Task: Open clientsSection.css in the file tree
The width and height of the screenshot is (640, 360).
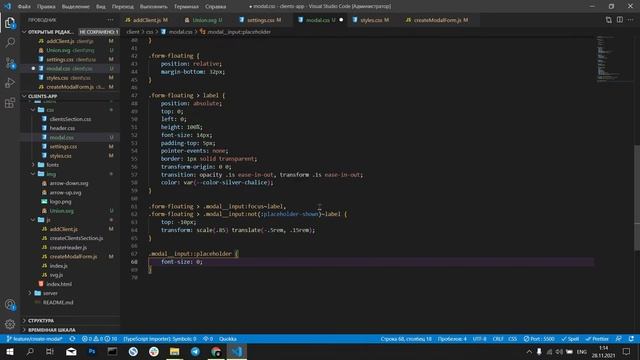Action: [x=70, y=119]
